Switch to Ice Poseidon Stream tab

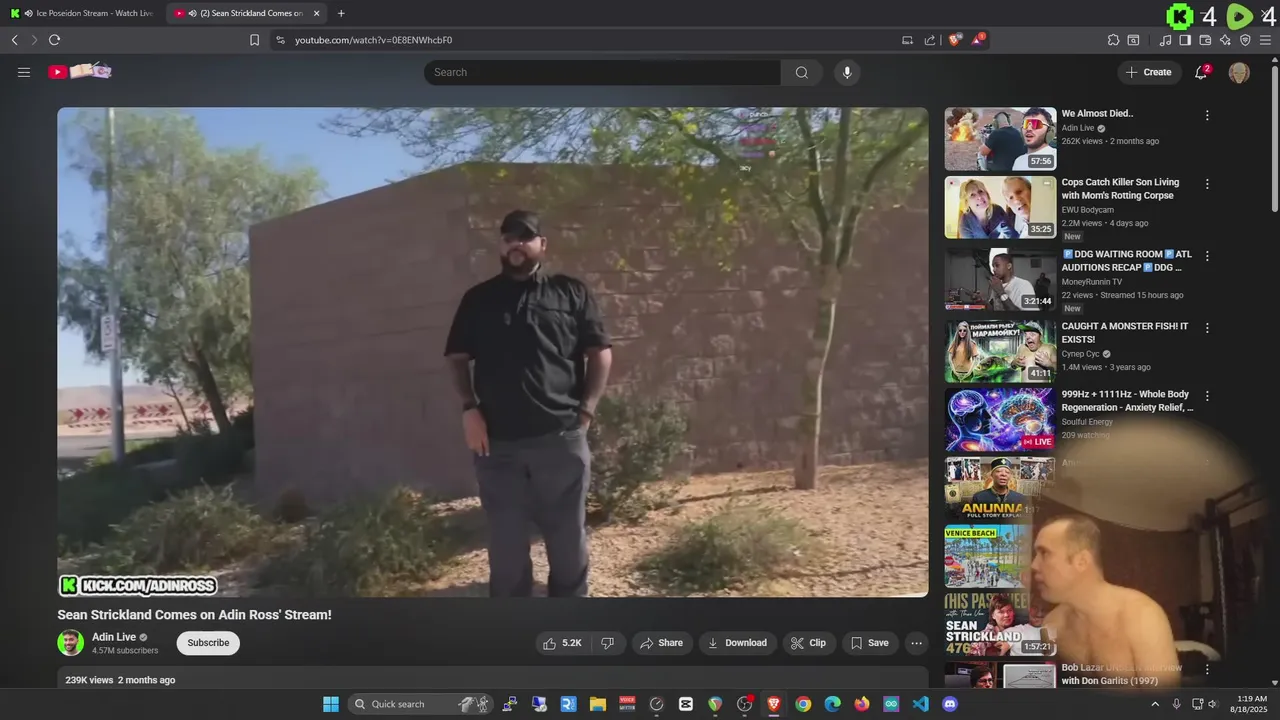coord(82,13)
